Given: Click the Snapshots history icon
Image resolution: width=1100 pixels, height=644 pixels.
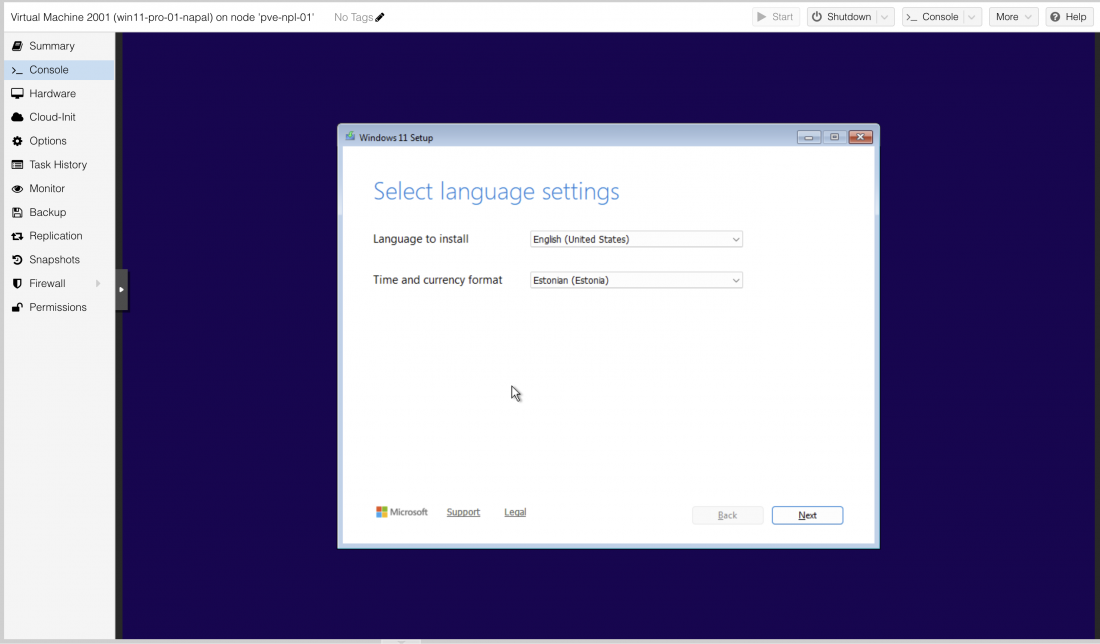Looking at the screenshot, I should (x=18, y=260).
